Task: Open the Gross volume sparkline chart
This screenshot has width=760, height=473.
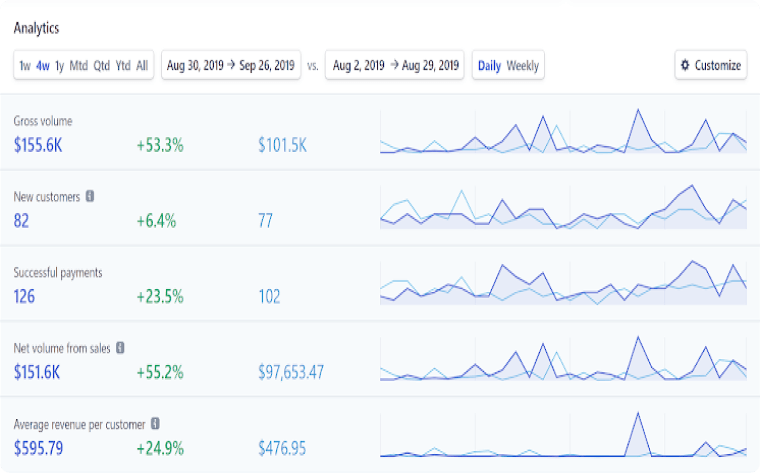Action: 563,131
